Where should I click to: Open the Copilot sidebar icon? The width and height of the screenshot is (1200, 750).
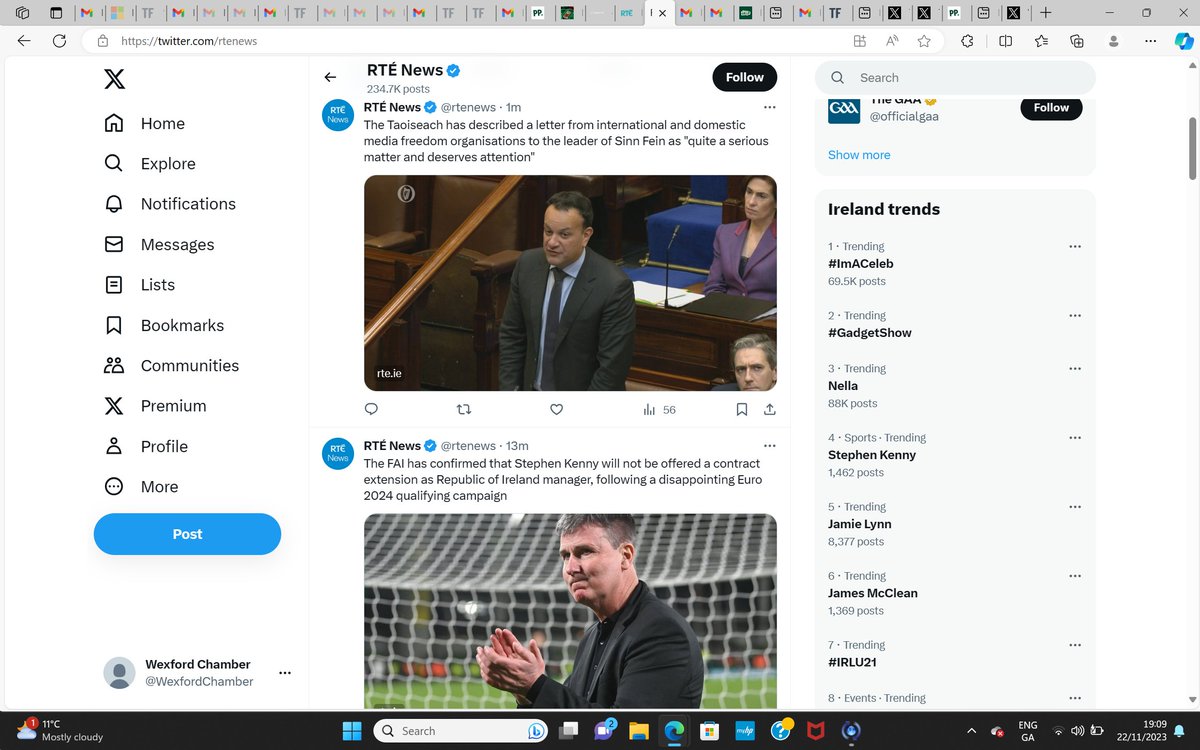[1183, 41]
